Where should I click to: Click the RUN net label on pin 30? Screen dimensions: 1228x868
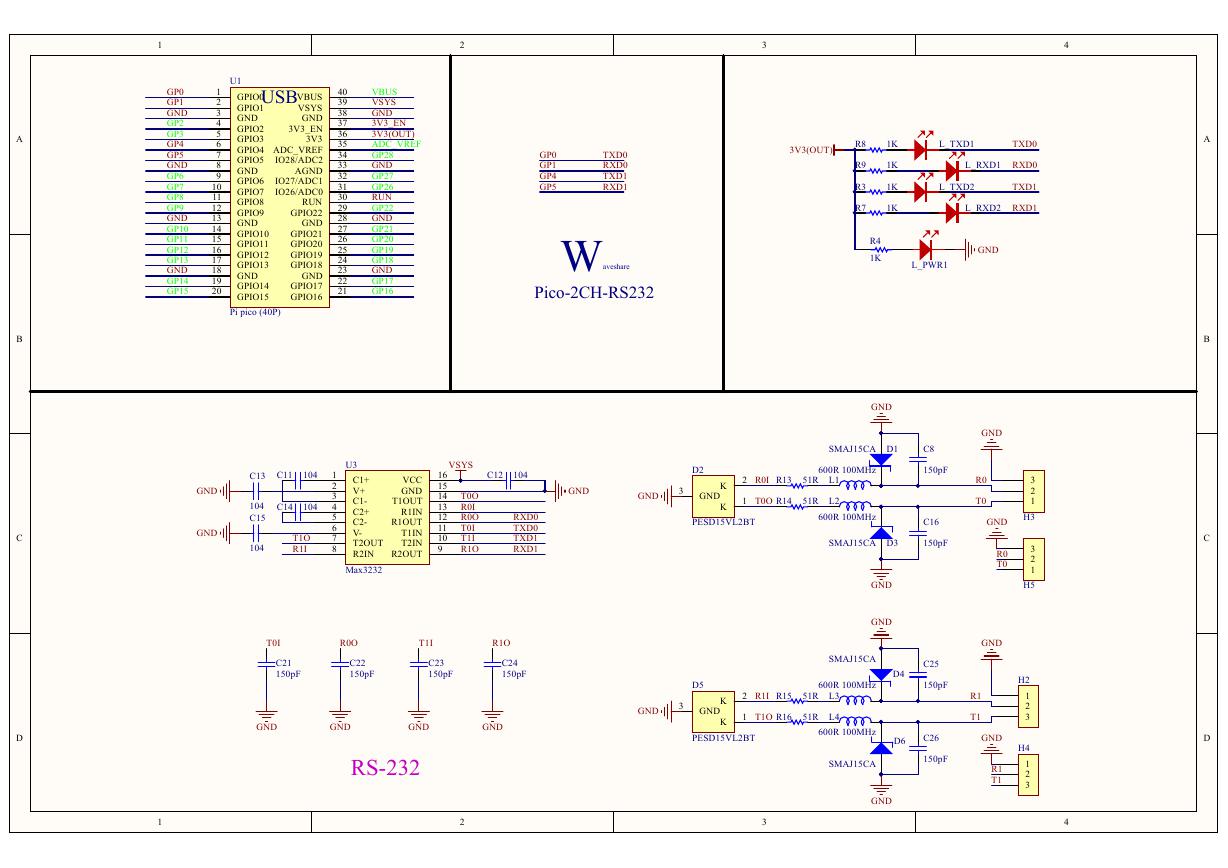click(x=381, y=197)
